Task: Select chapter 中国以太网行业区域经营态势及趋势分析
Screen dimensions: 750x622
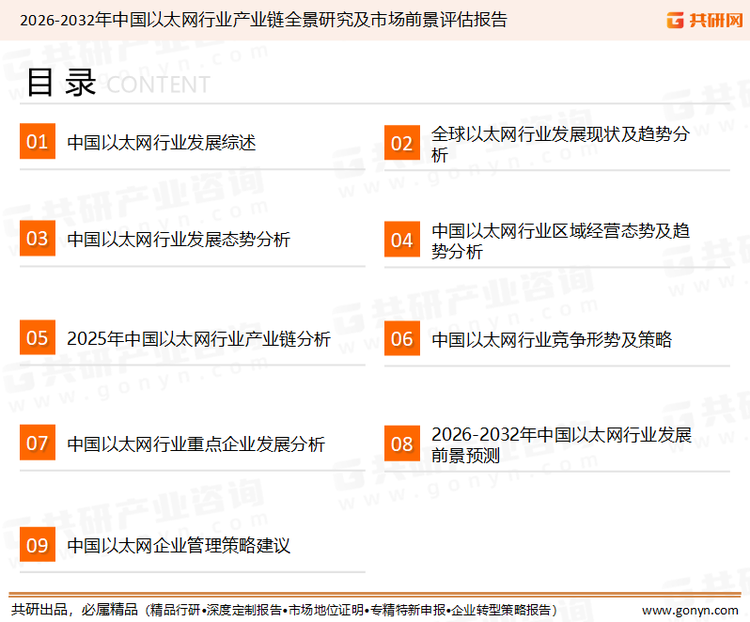Action: 560,241
